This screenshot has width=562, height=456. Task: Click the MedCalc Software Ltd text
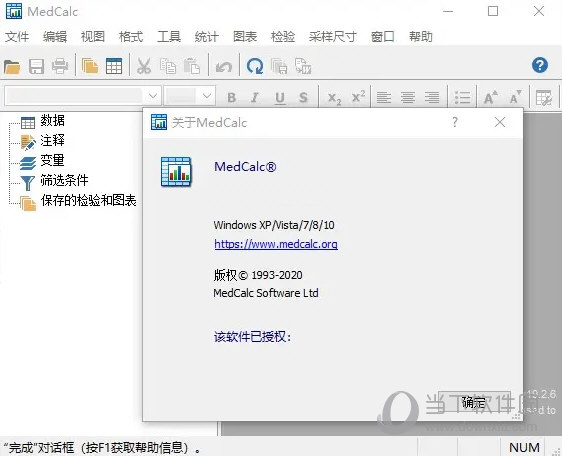(266, 293)
